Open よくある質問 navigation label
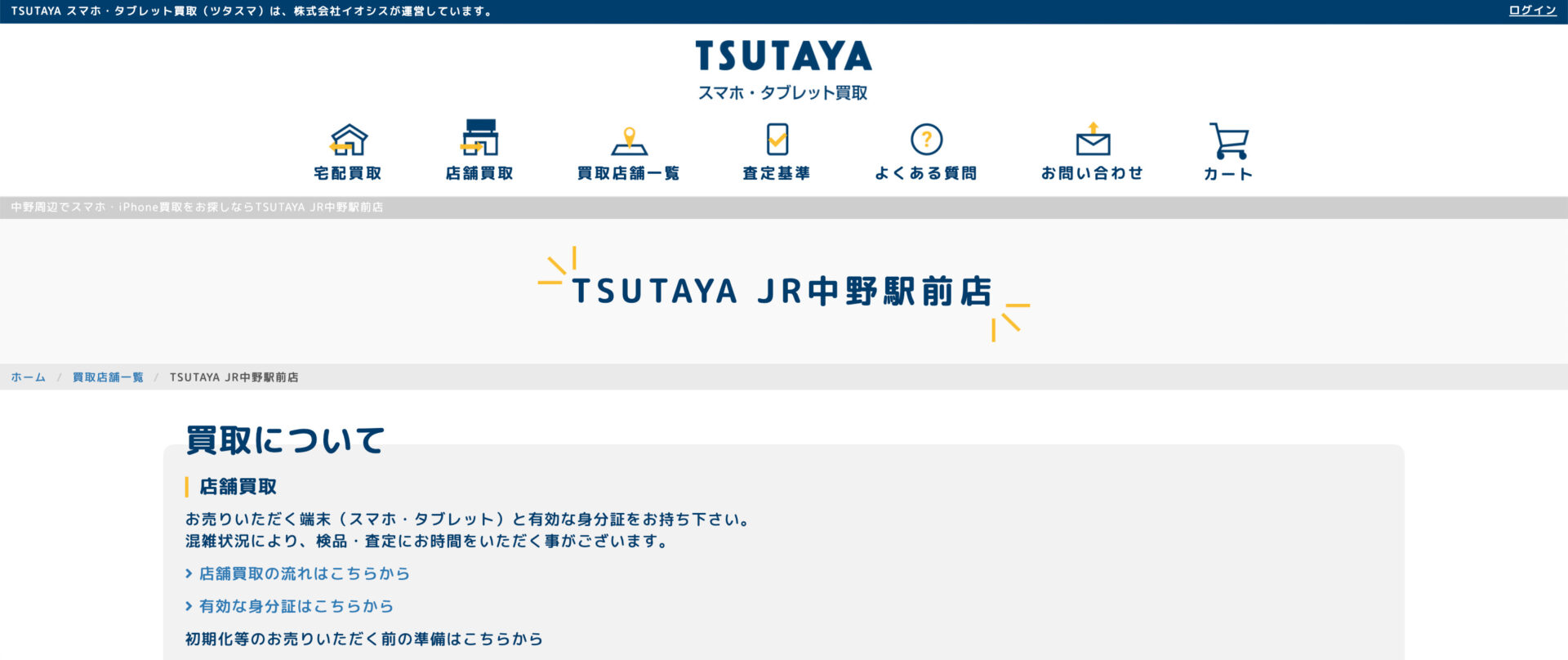 tap(926, 173)
